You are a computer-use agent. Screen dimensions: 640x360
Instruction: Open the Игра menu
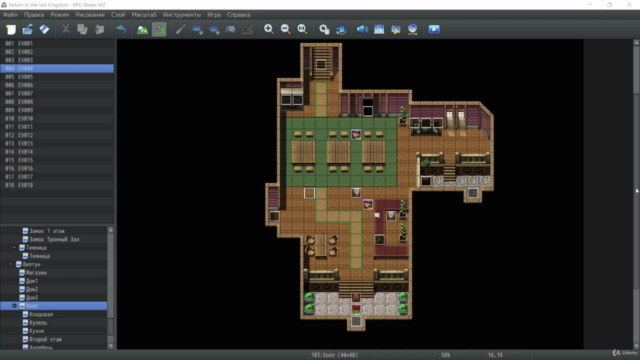(214, 15)
